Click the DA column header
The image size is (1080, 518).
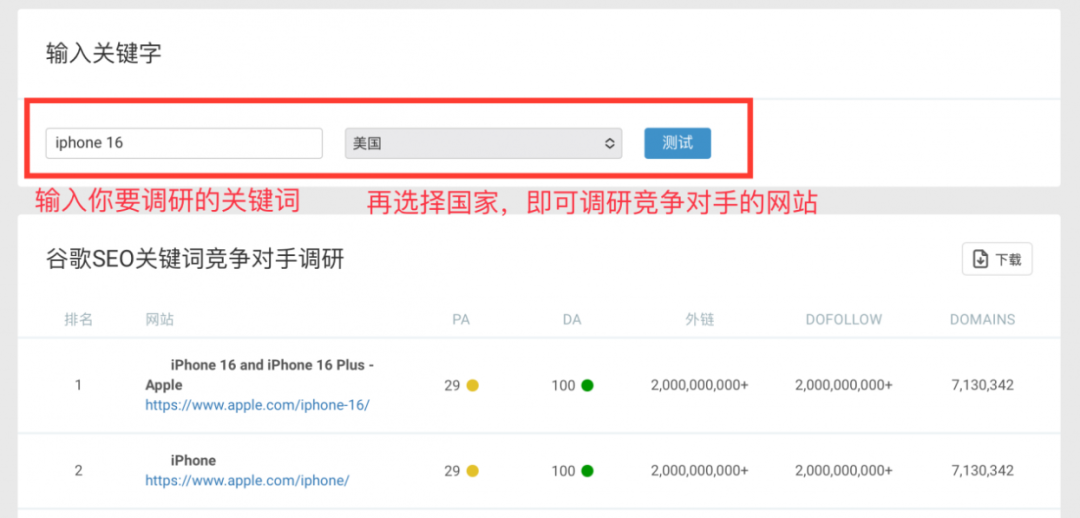(572, 320)
